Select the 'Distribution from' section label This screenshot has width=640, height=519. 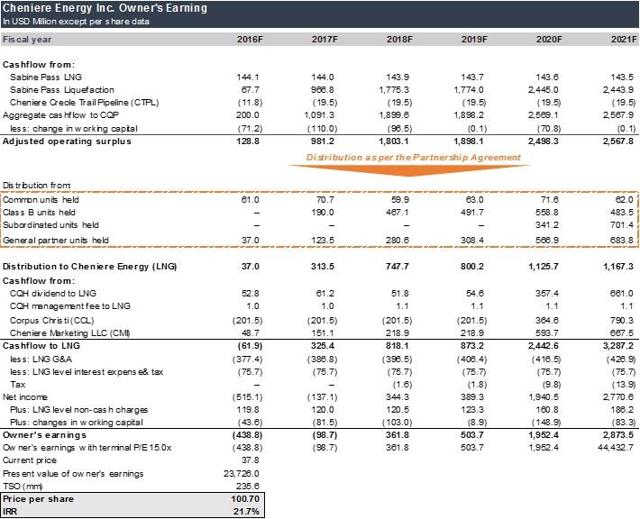tap(36, 185)
